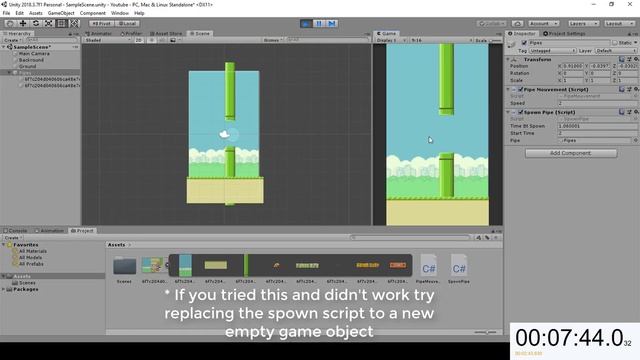640x360 pixels.
Task: Step forward one frame
Action: tap(332, 24)
